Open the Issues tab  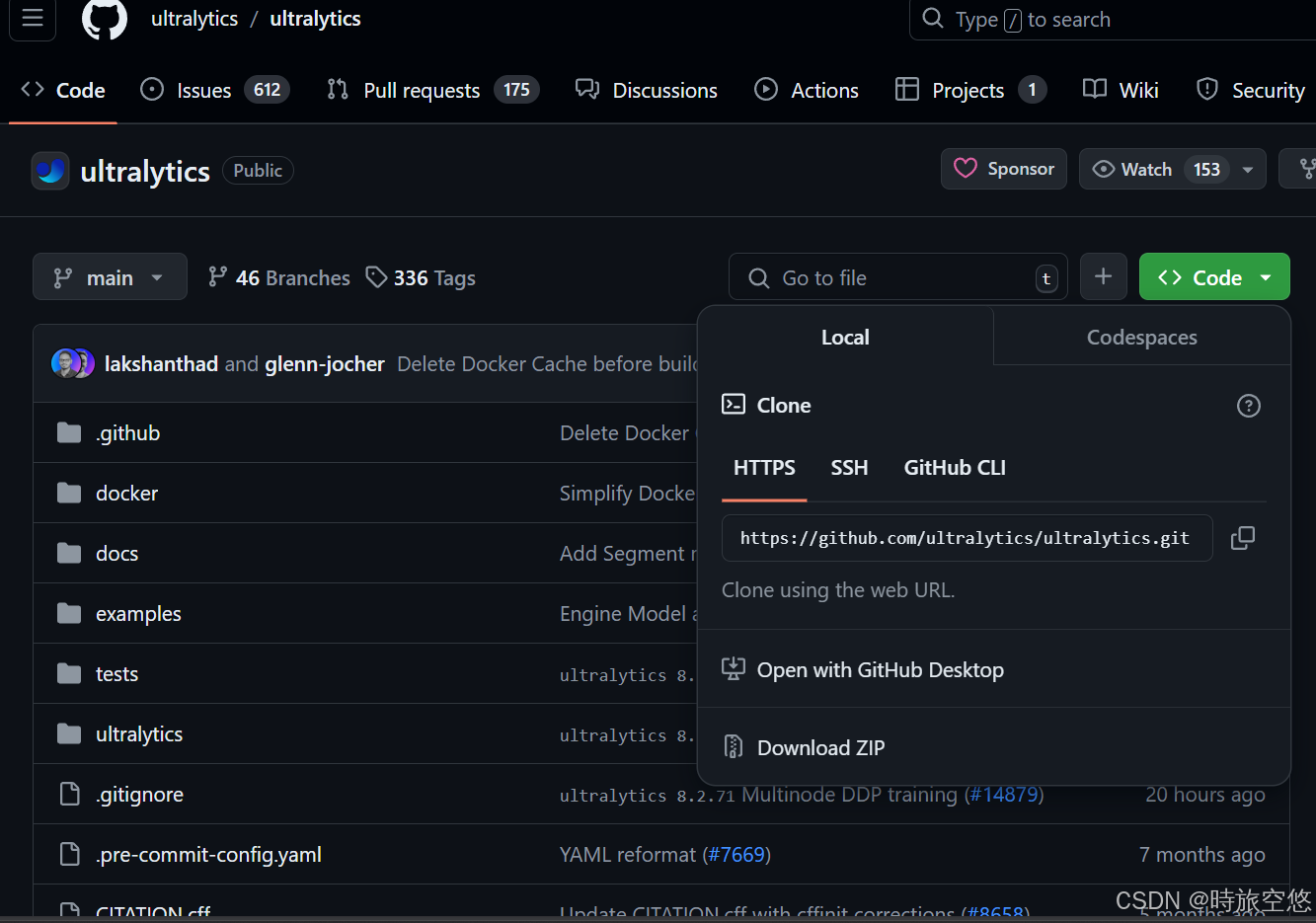tap(214, 90)
